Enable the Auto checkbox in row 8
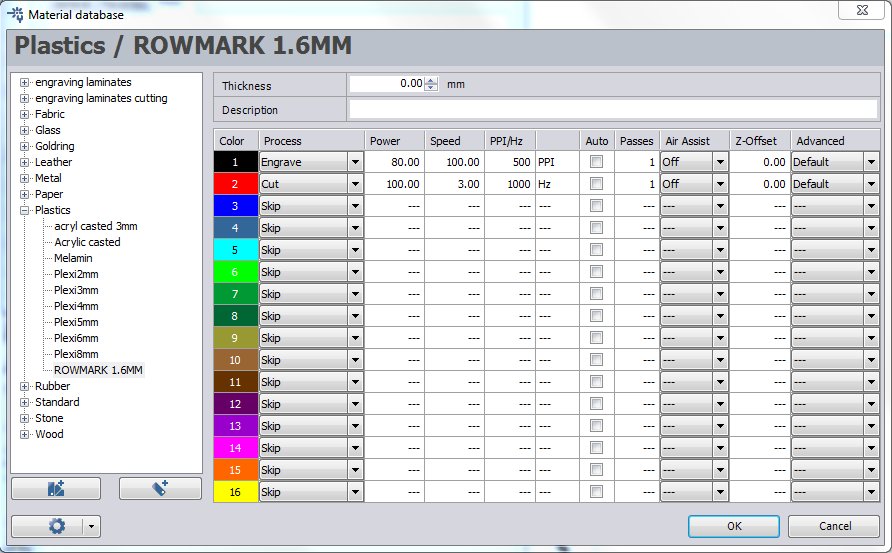The height and width of the screenshot is (553, 892). point(596,316)
